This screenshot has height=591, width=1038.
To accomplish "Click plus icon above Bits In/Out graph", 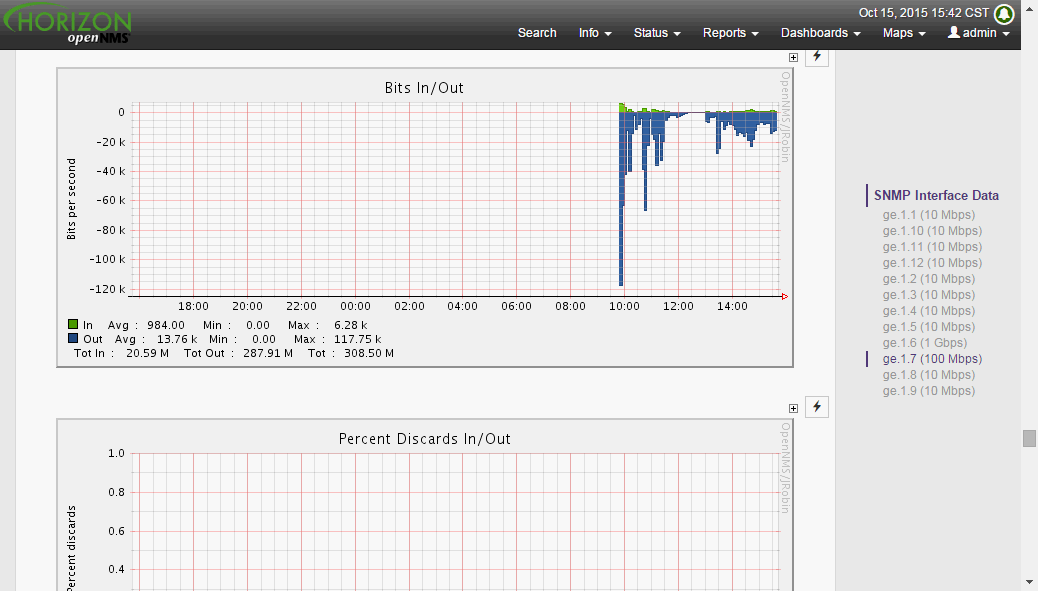I will click(x=793, y=57).
